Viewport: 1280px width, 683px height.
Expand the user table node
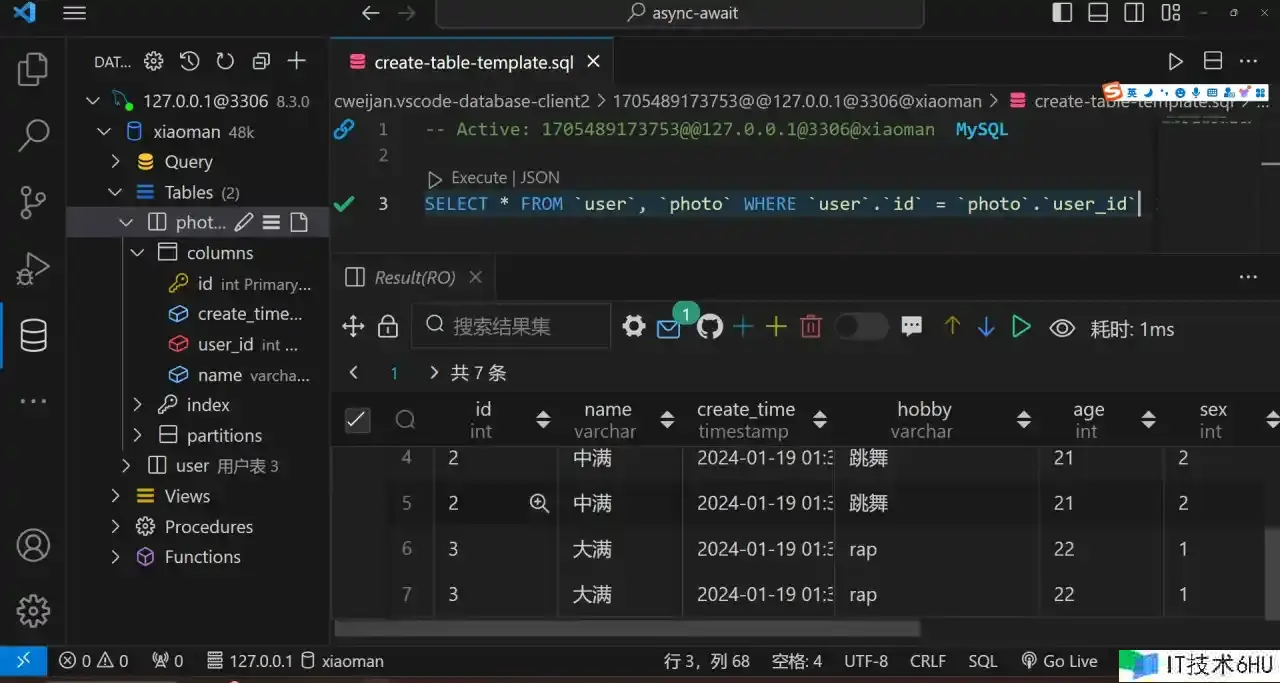tap(126, 466)
